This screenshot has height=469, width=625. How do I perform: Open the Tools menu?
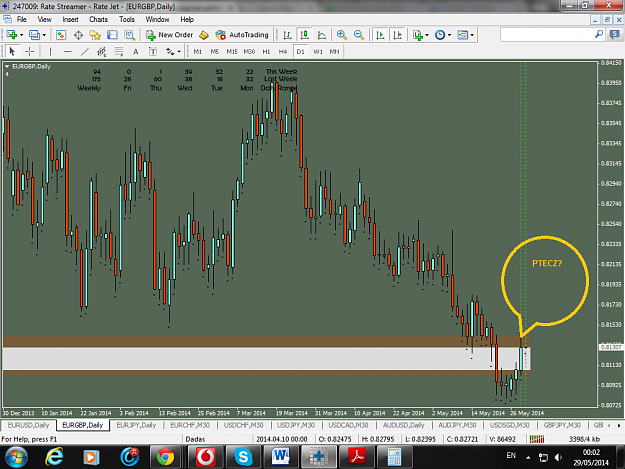coord(126,20)
